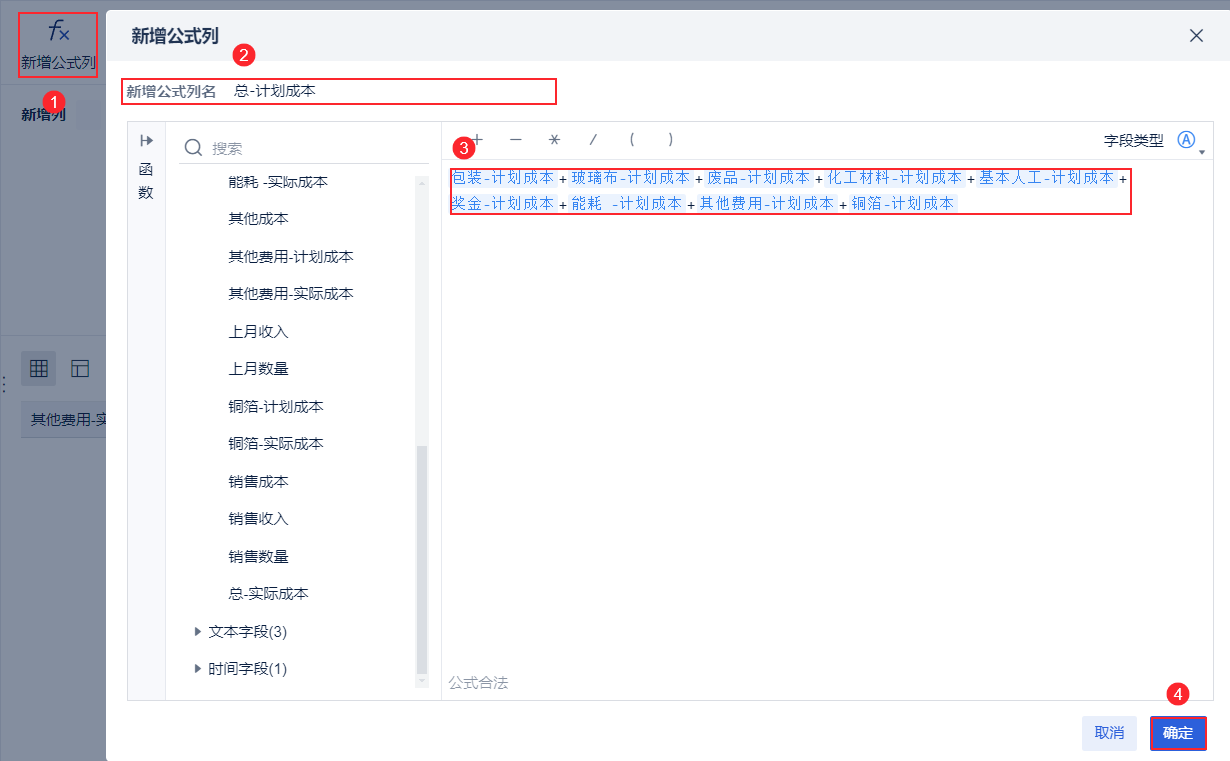Collapse the 函数 side panel arrow
This screenshot has height=761, width=1230.
pos(146,140)
